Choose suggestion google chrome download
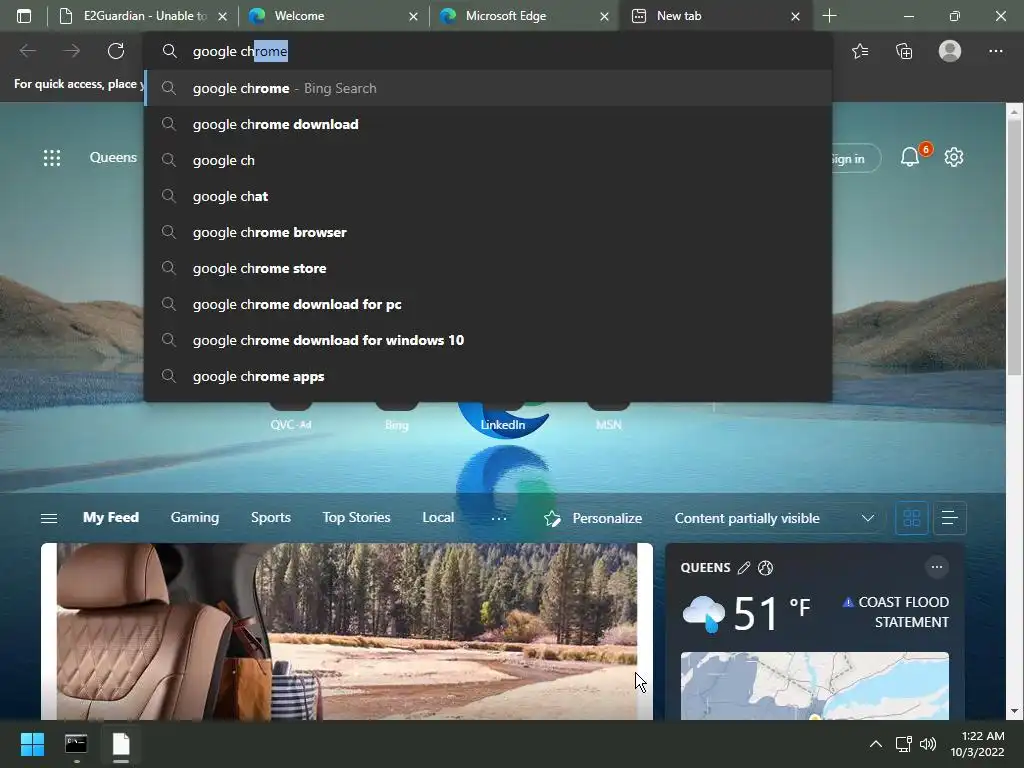 click(488, 124)
